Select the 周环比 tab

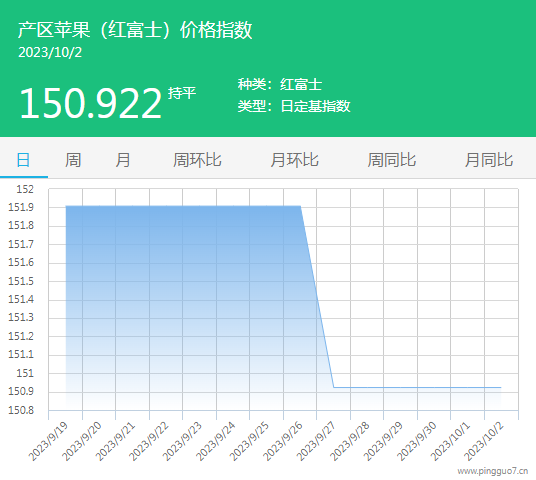click(x=197, y=160)
